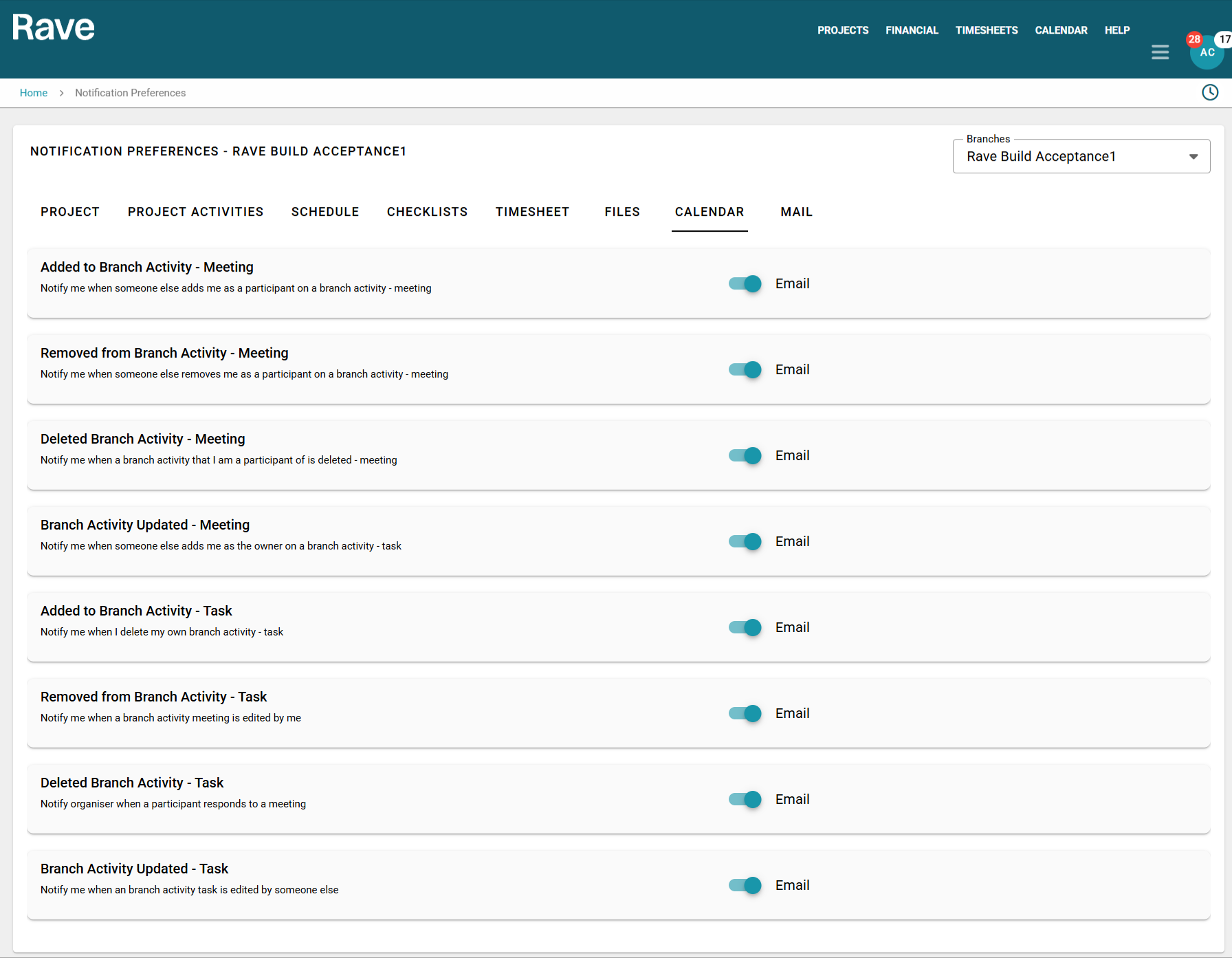The width and height of the screenshot is (1232, 958).
Task: Click the Rave logo
Action: [54, 28]
